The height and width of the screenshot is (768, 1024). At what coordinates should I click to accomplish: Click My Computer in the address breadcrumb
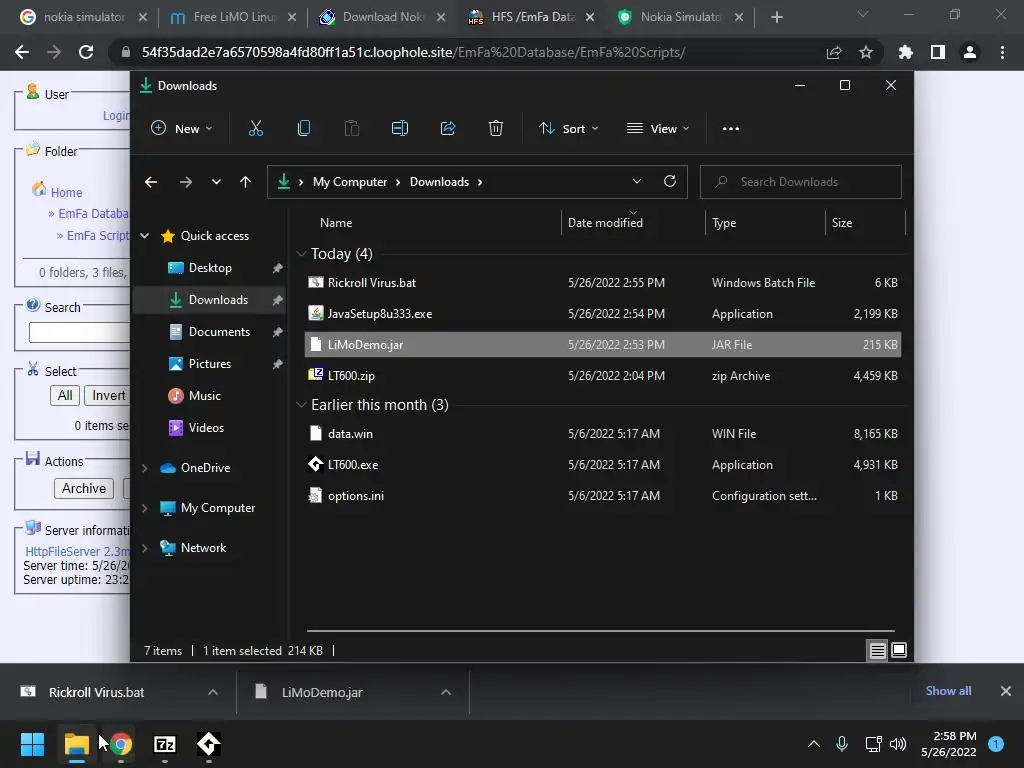[x=350, y=182]
